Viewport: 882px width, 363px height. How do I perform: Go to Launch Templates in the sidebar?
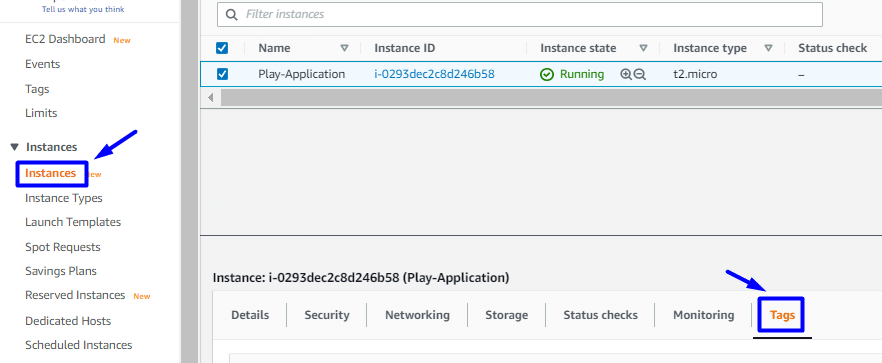(x=73, y=222)
